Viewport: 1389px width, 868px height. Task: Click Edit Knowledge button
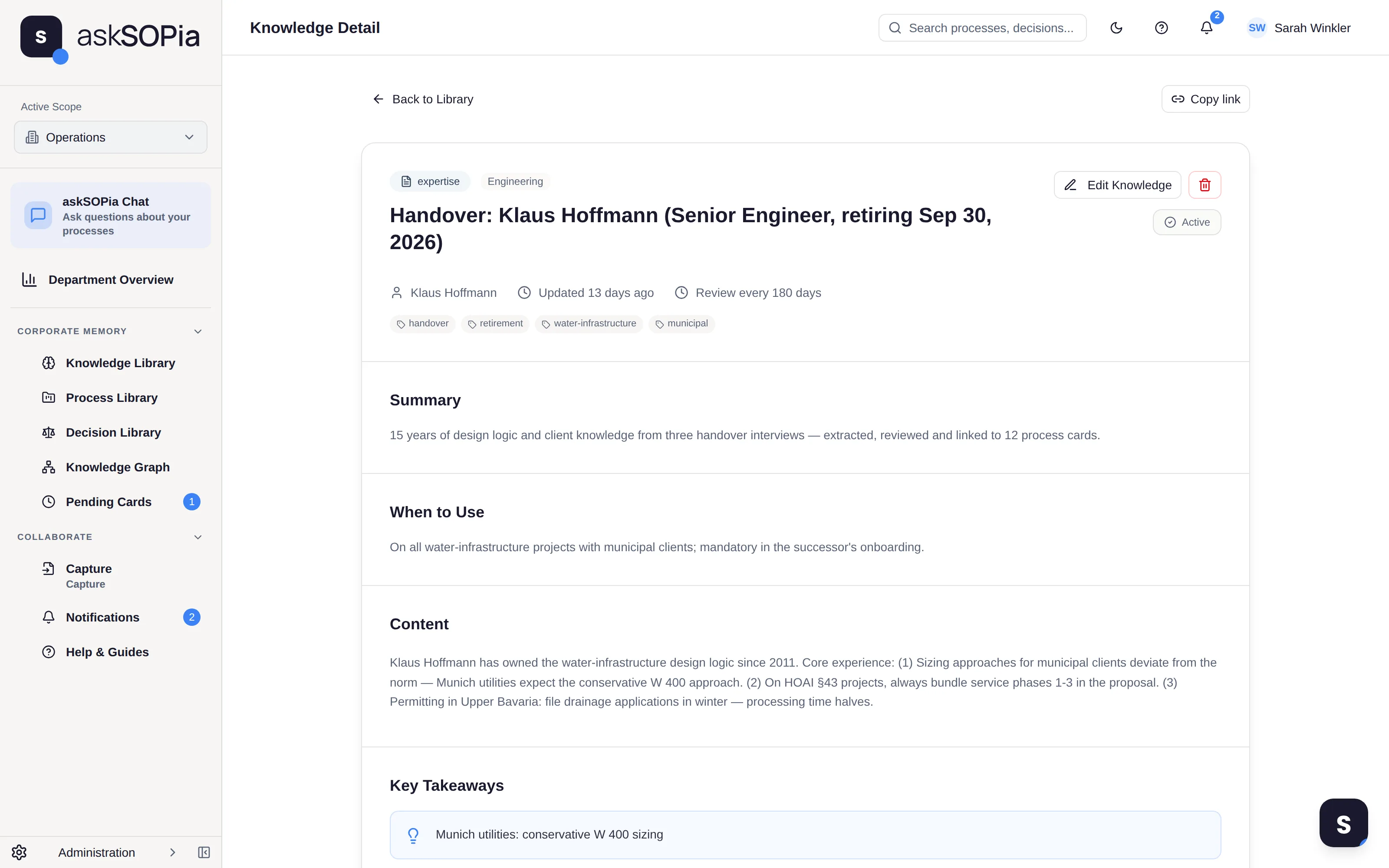pos(1117,185)
